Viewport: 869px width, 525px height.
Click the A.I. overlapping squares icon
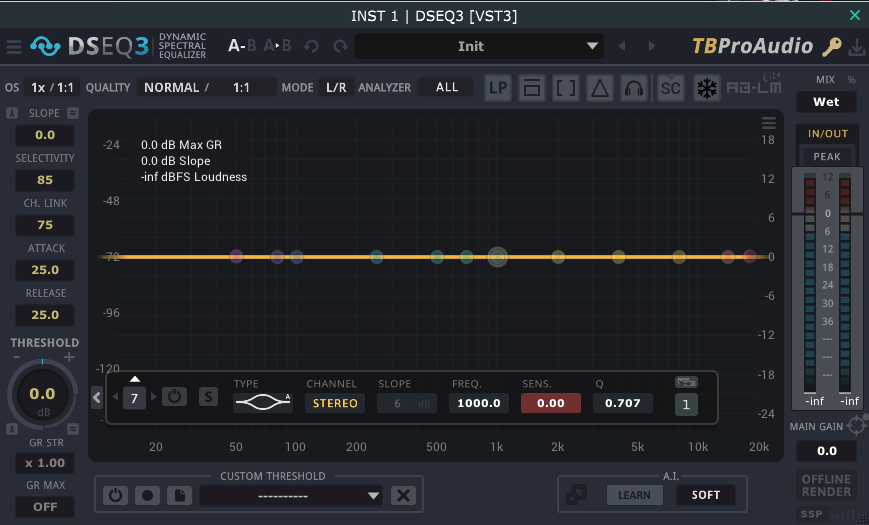(x=576, y=495)
